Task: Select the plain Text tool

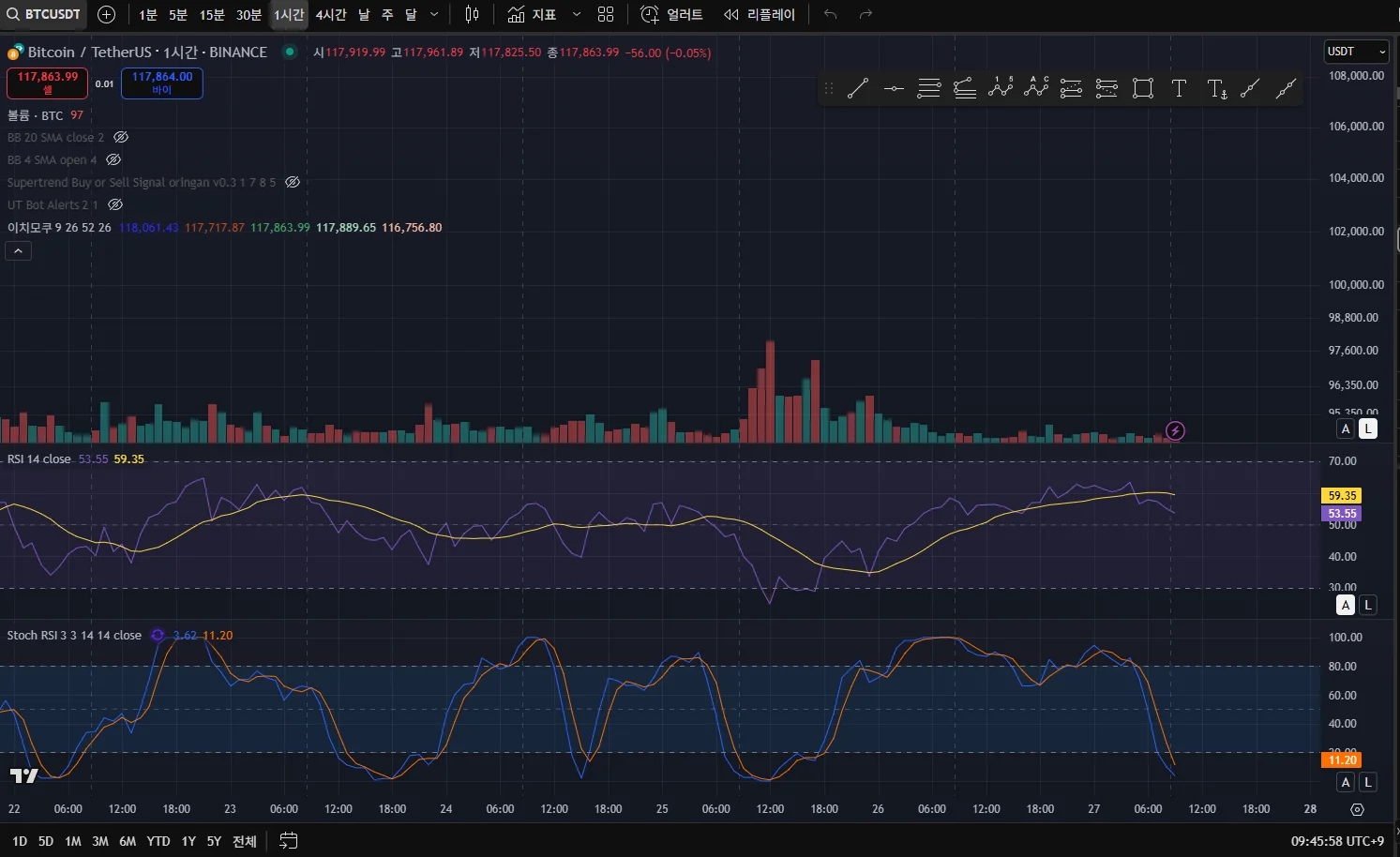Action: click(1179, 89)
